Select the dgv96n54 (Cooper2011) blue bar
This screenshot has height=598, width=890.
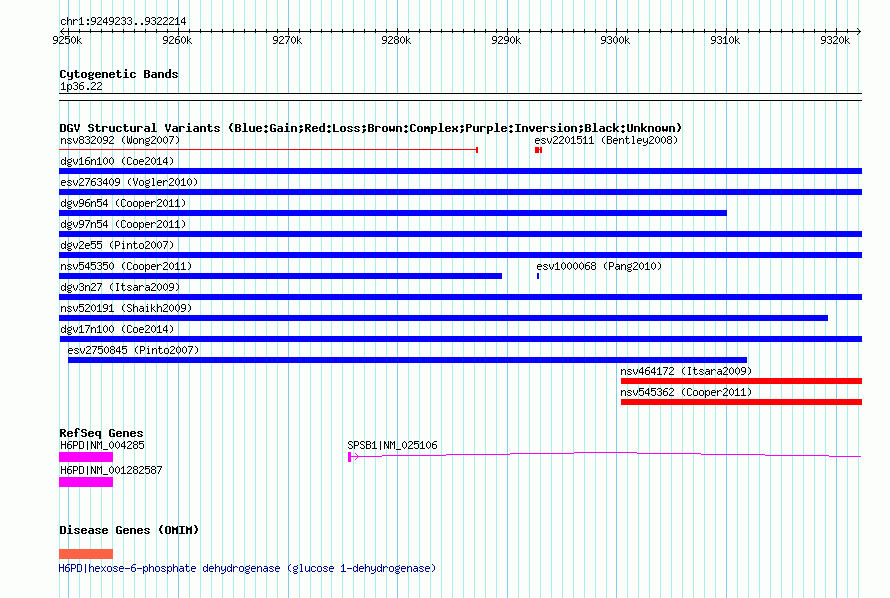click(x=393, y=213)
